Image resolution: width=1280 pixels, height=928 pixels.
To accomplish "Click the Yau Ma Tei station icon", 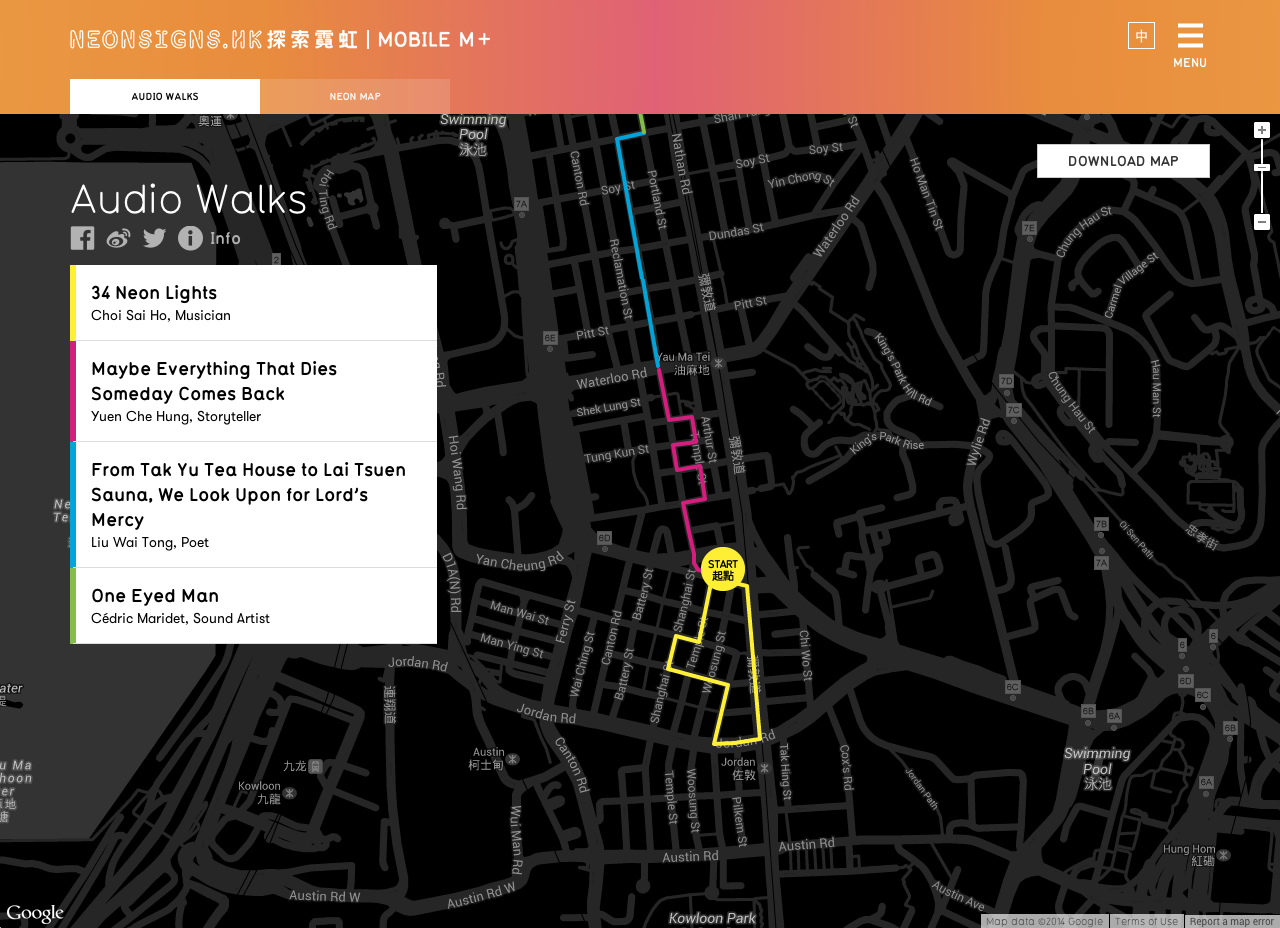I will (718, 364).
